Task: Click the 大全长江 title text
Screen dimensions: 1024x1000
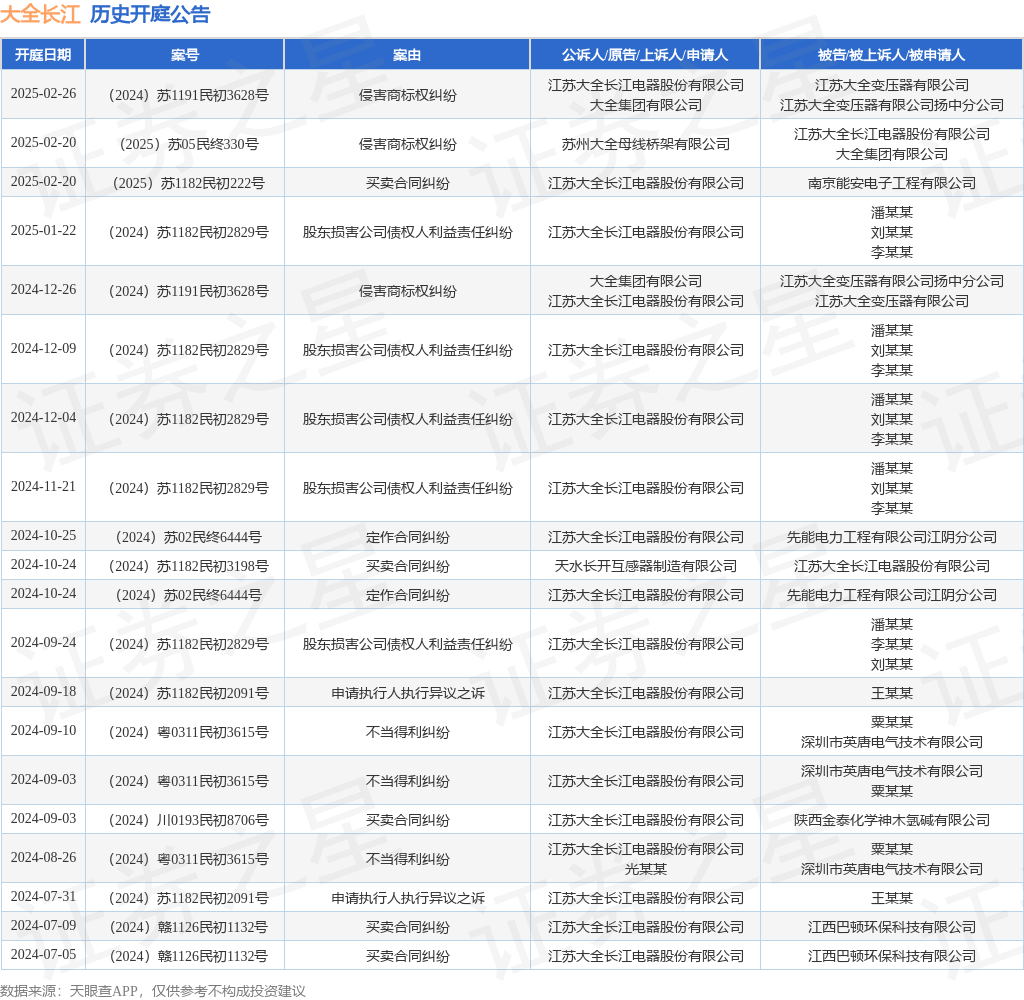Action: pos(40,14)
